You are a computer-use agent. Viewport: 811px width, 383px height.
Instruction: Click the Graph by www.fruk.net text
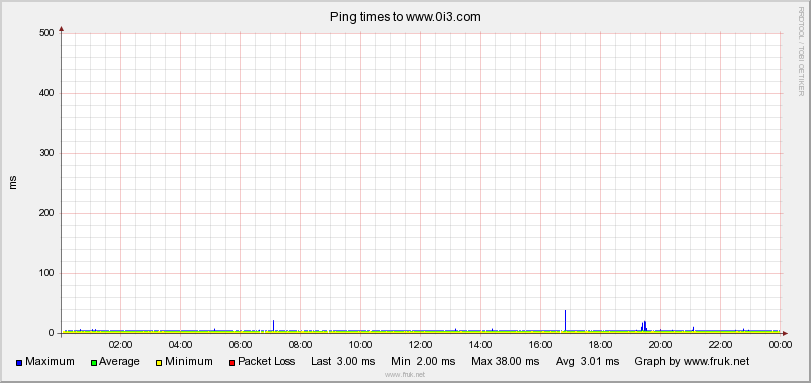tap(692, 361)
